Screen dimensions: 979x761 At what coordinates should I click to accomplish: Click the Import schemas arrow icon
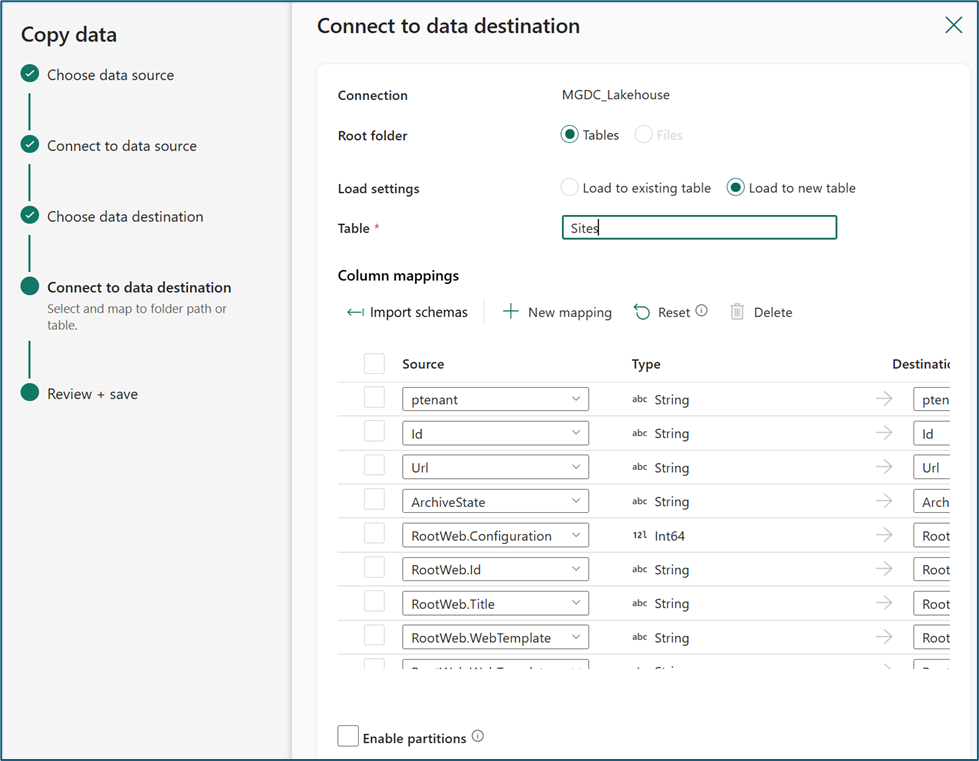[355, 312]
